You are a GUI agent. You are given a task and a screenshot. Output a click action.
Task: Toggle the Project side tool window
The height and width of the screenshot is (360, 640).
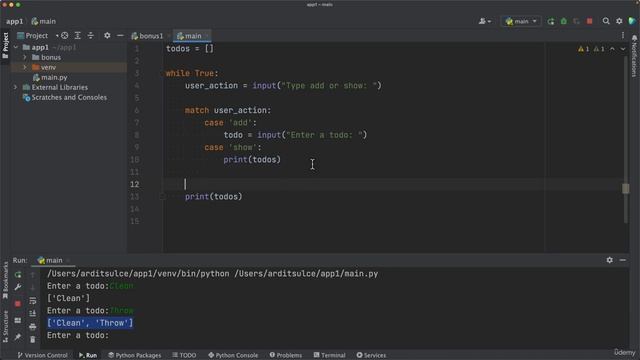pos(5,45)
